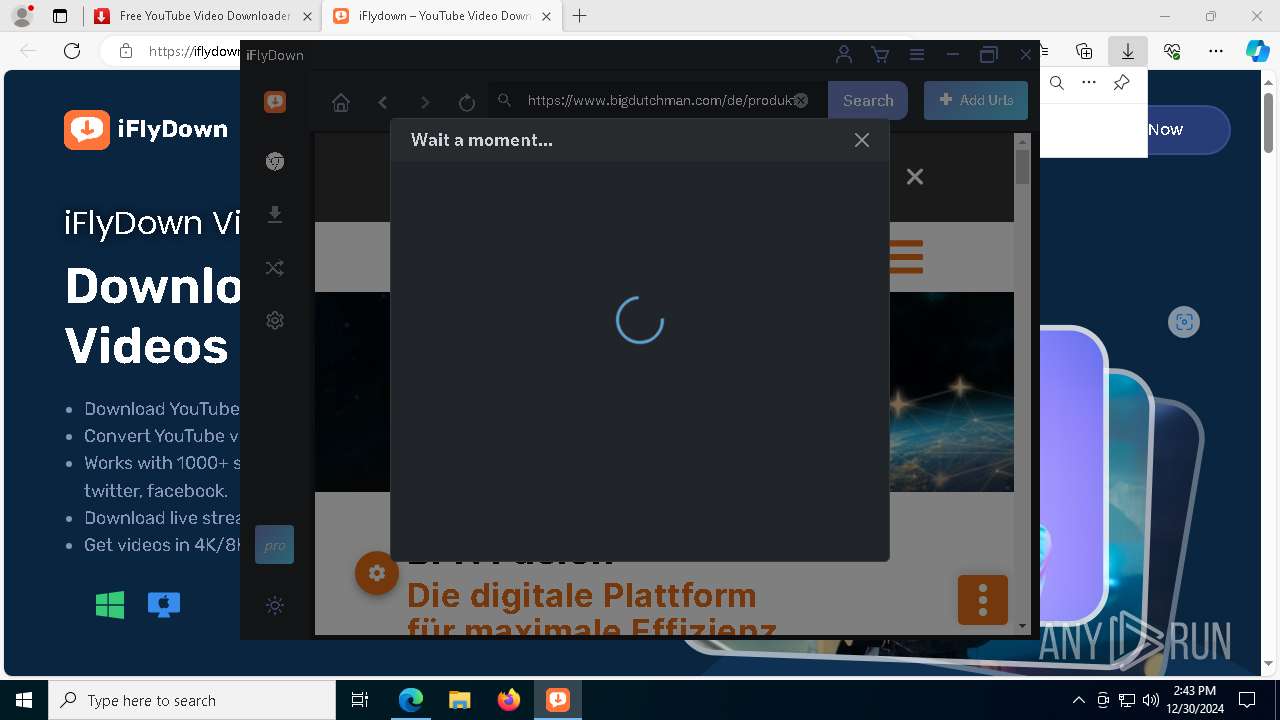1280x720 pixels.
Task: Open the Copilot sidebar icon
Action: [x=1258, y=51]
